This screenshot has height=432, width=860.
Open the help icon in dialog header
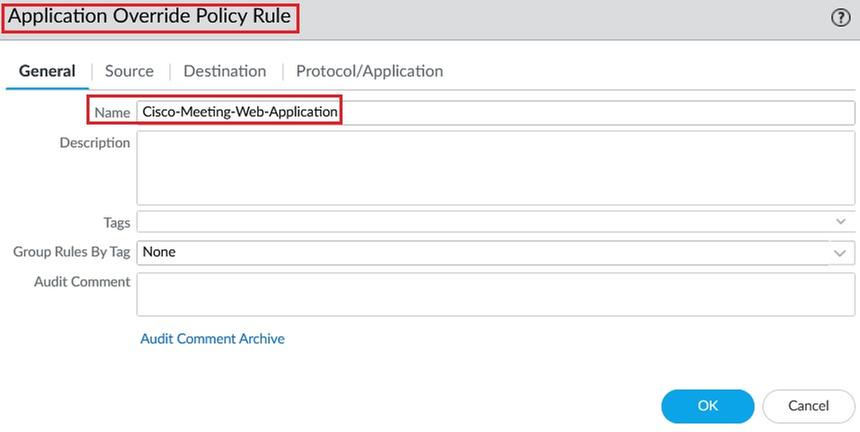click(x=840, y=18)
